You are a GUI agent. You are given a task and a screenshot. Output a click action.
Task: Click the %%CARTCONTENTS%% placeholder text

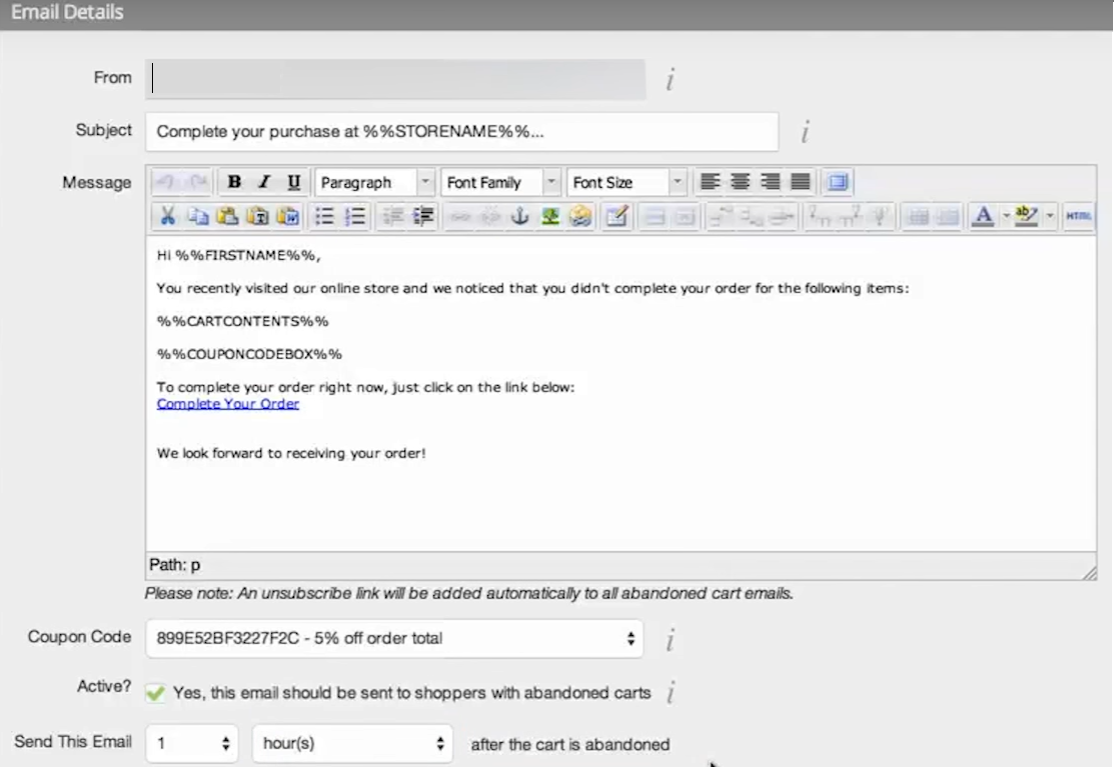tap(243, 321)
